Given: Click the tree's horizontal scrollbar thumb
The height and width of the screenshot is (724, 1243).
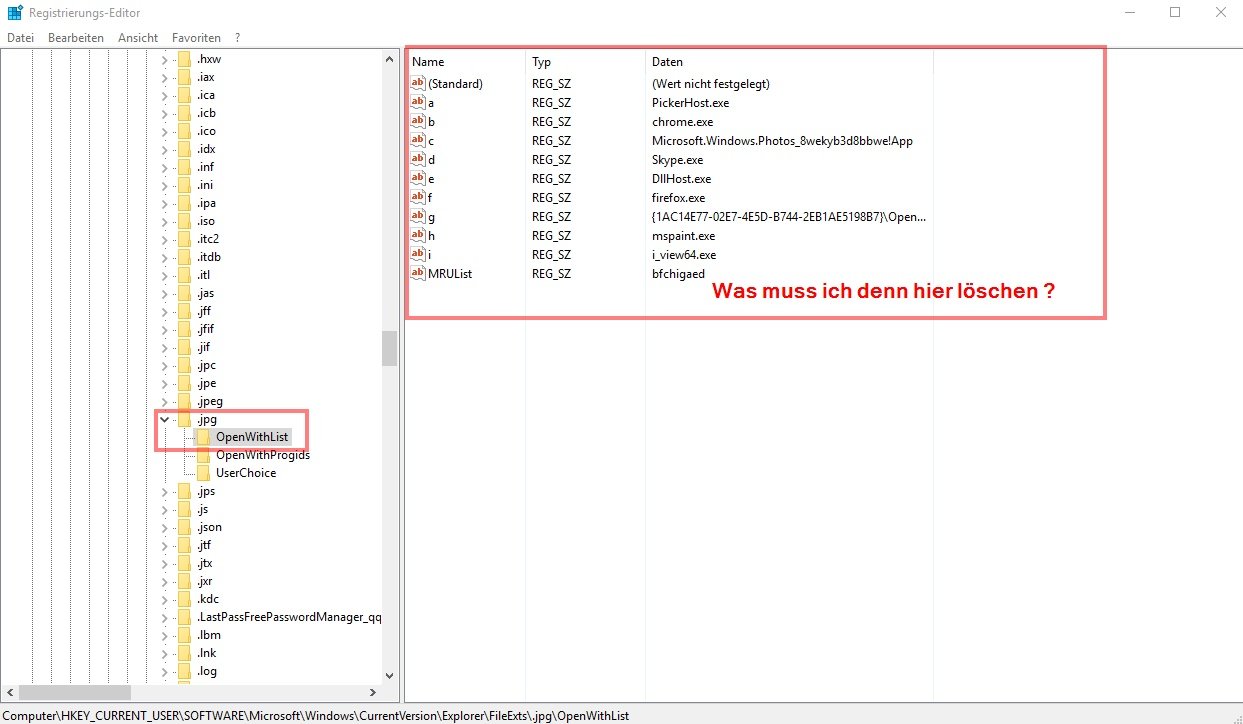Looking at the screenshot, I should click(75, 692).
